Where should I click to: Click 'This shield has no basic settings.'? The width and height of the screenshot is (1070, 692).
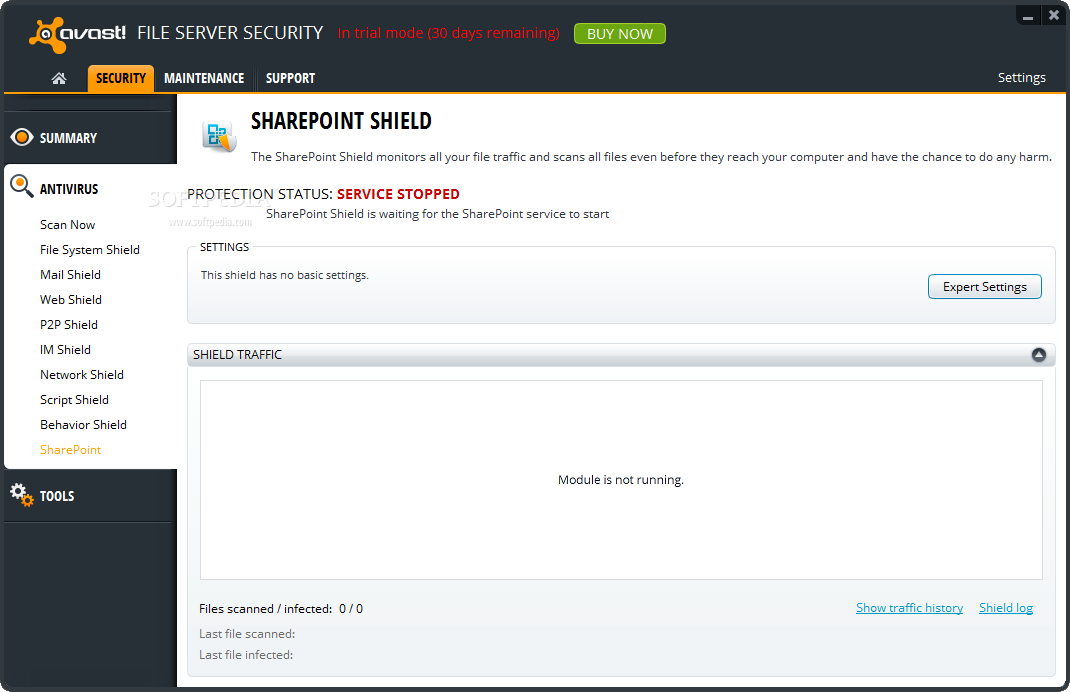[285, 275]
